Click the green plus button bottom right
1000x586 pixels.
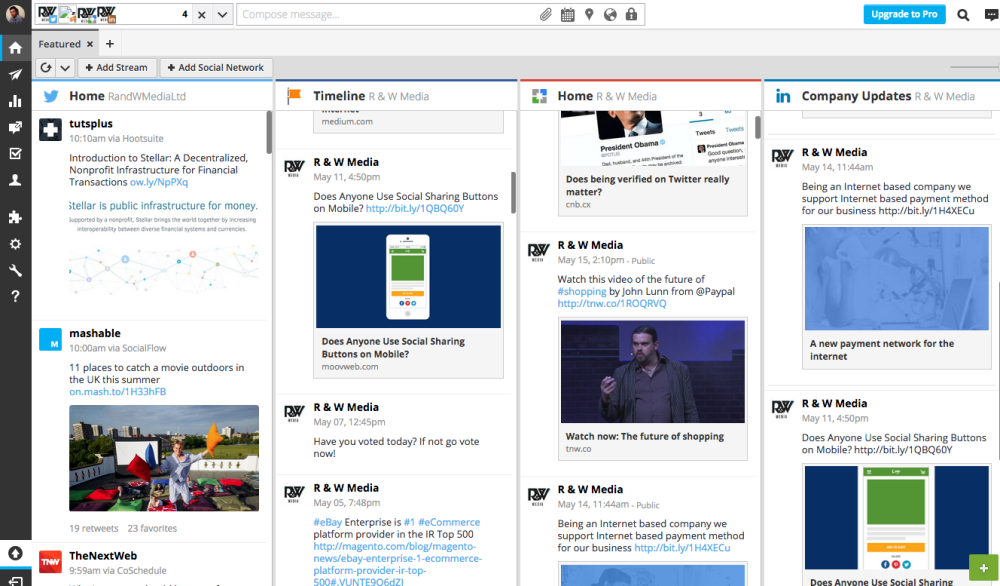983,568
